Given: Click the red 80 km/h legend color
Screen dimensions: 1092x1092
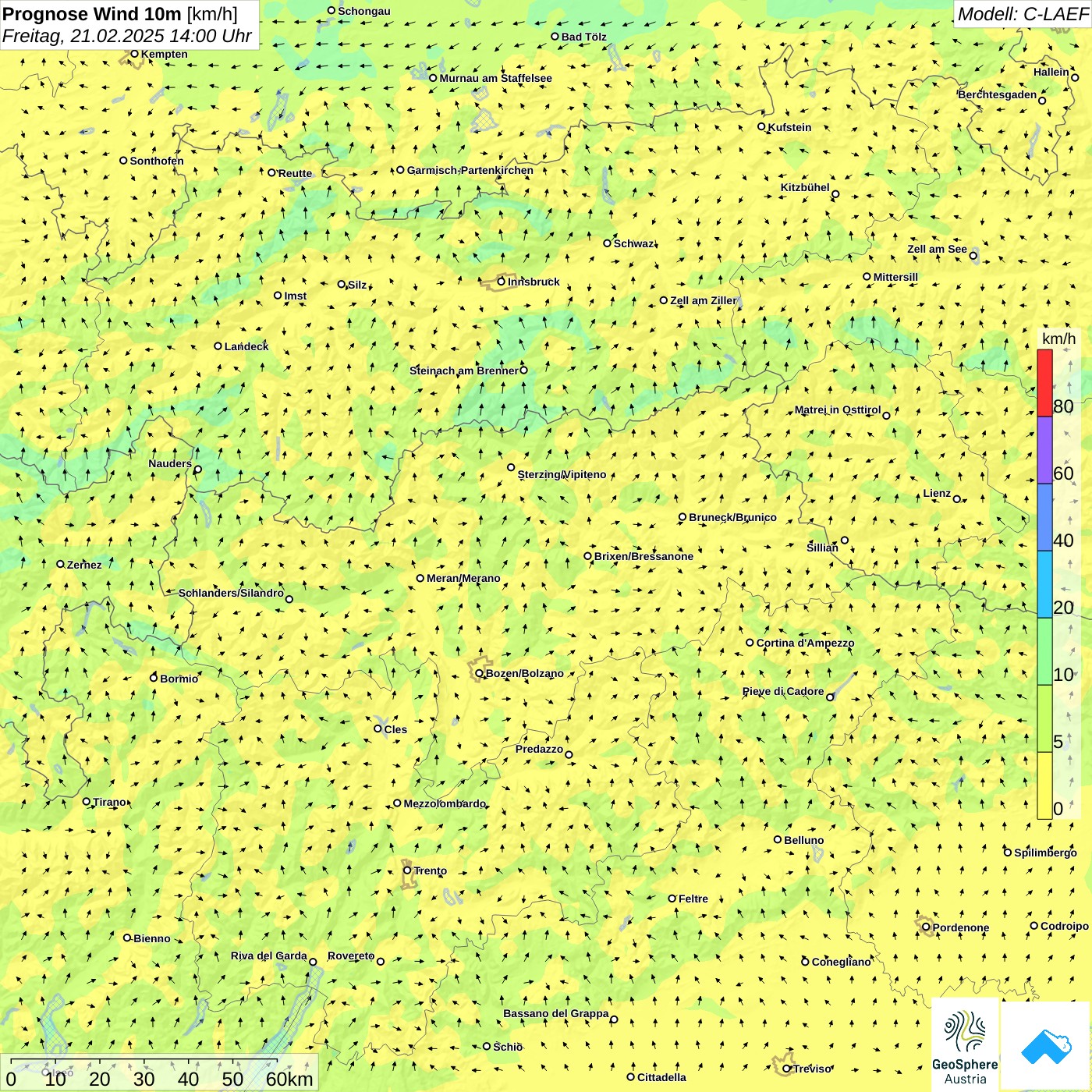Looking at the screenshot, I should [1044, 383].
